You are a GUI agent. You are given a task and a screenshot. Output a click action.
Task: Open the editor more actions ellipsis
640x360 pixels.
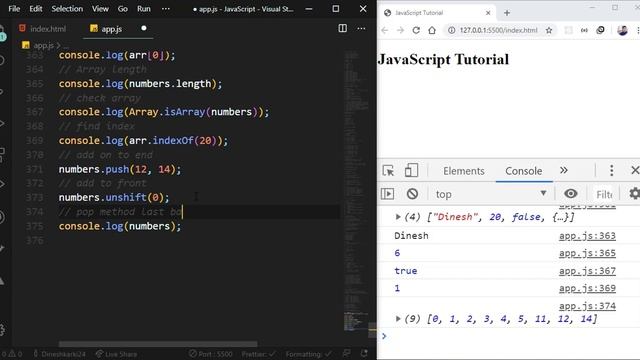pyautogui.click(x=361, y=29)
